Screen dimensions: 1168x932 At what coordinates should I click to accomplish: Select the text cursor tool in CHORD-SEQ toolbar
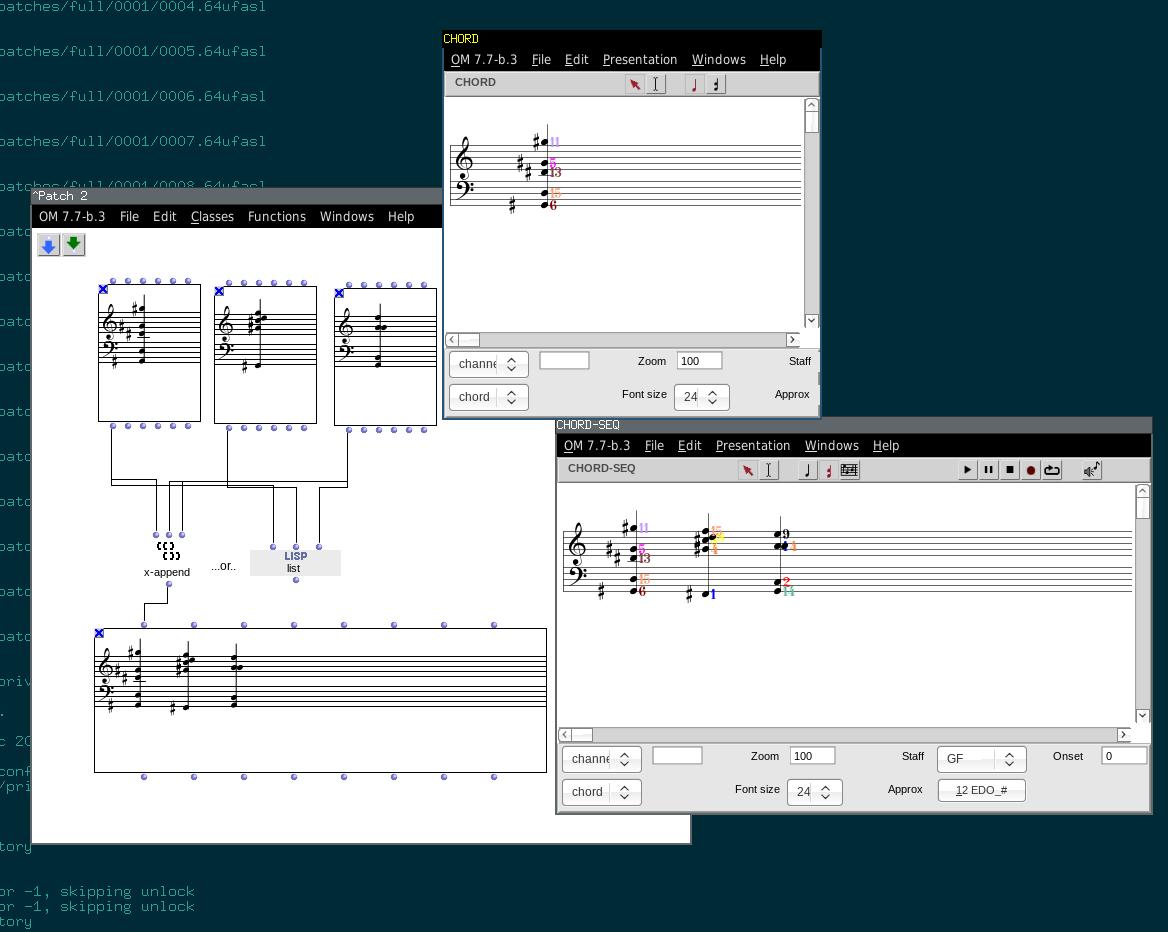click(x=768, y=470)
